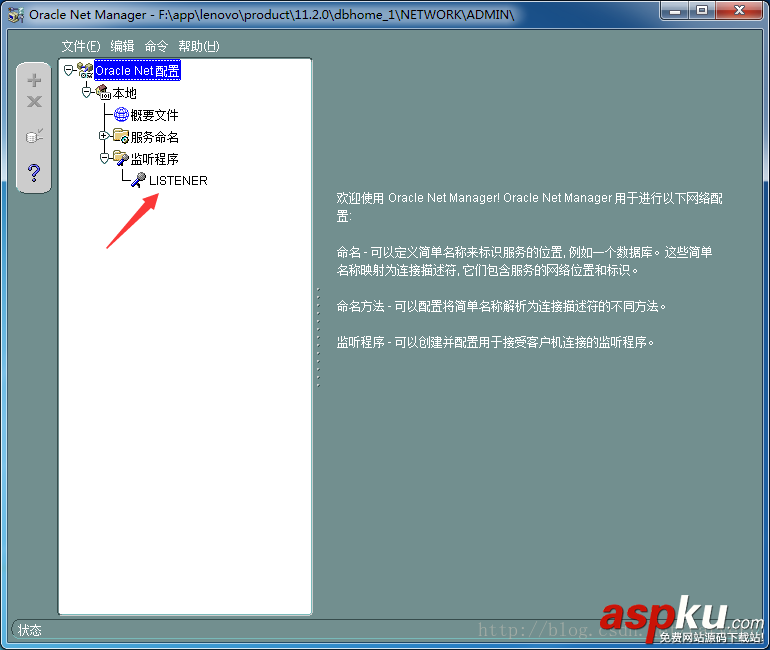This screenshot has height=650, width=770.
Task: Select the 监听程序 tree item
Action: point(155,159)
